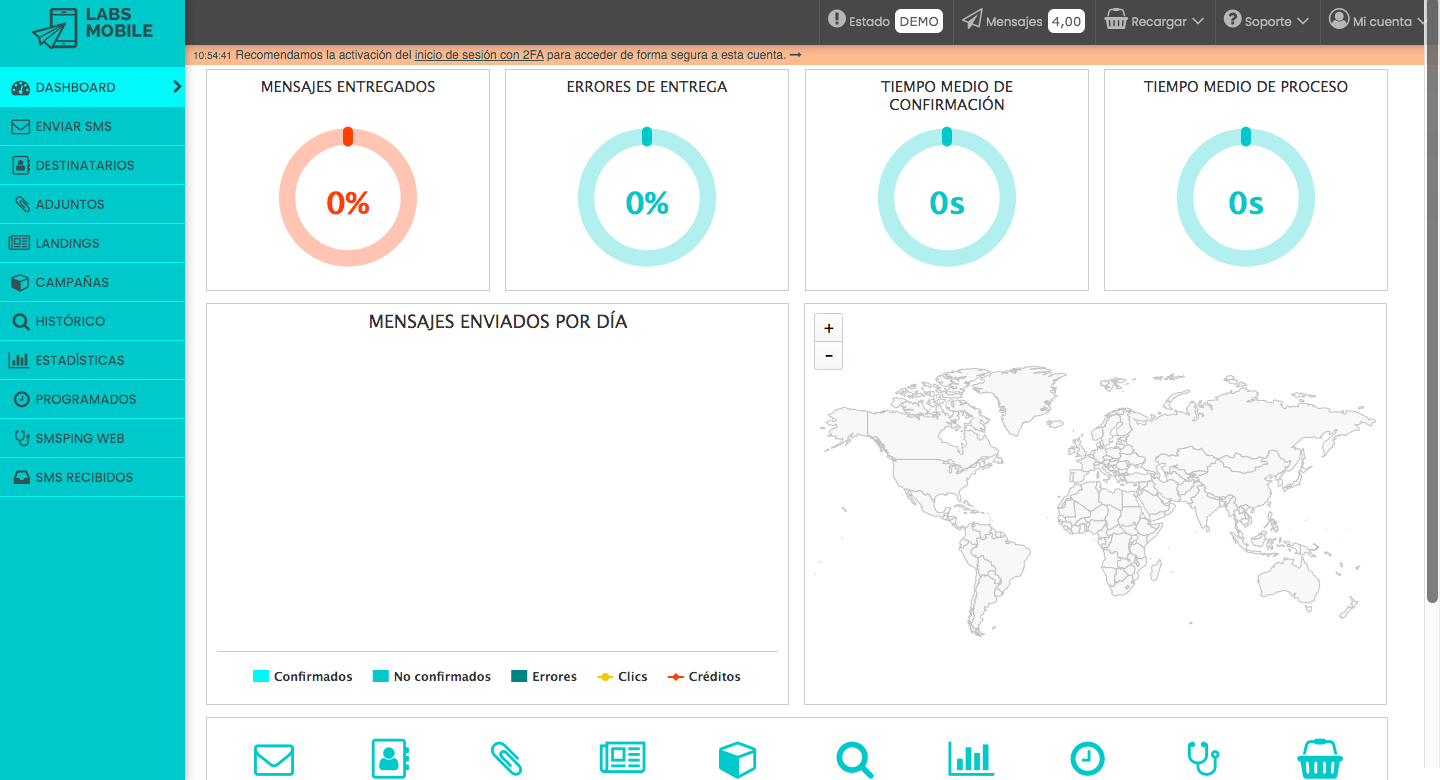Click the DEMO status badge
Image resolution: width=1440 pixels, height=780 pixels.
coord(919,21)
